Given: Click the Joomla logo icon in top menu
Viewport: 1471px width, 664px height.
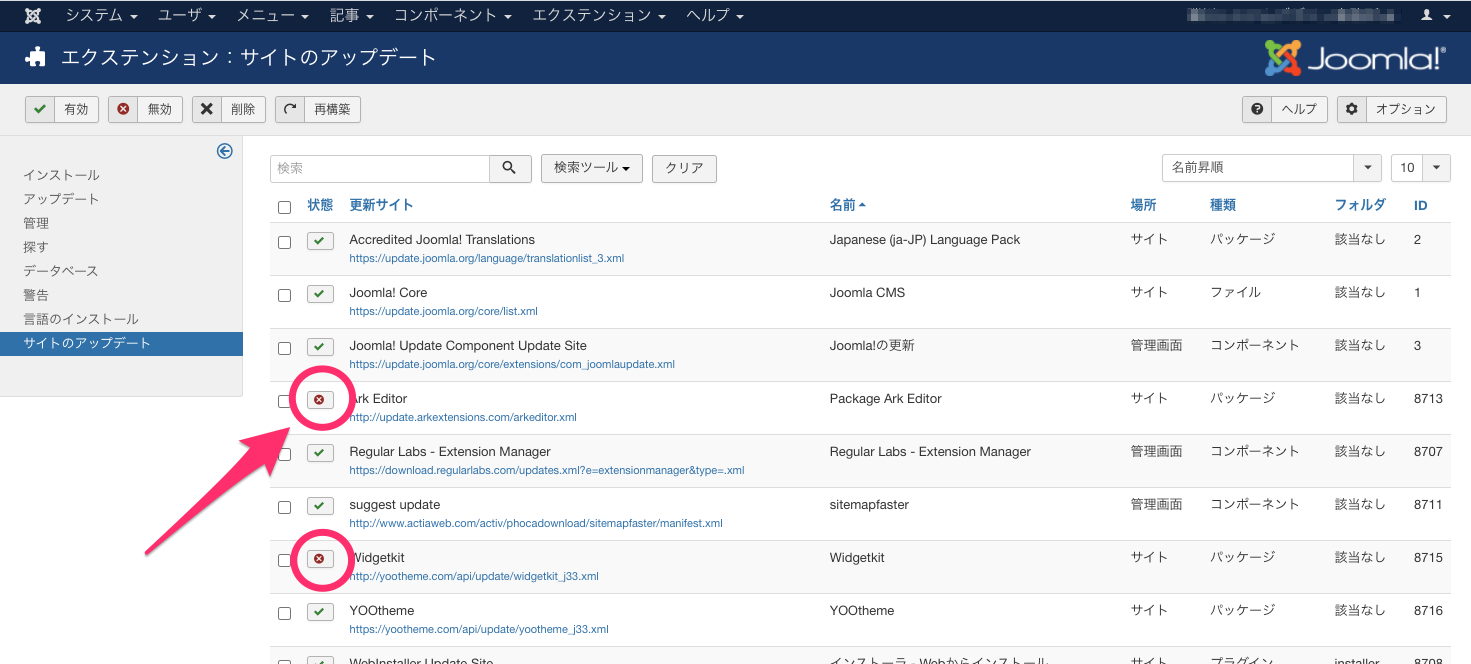Looking at the screenshot, I should pos(33,16).
